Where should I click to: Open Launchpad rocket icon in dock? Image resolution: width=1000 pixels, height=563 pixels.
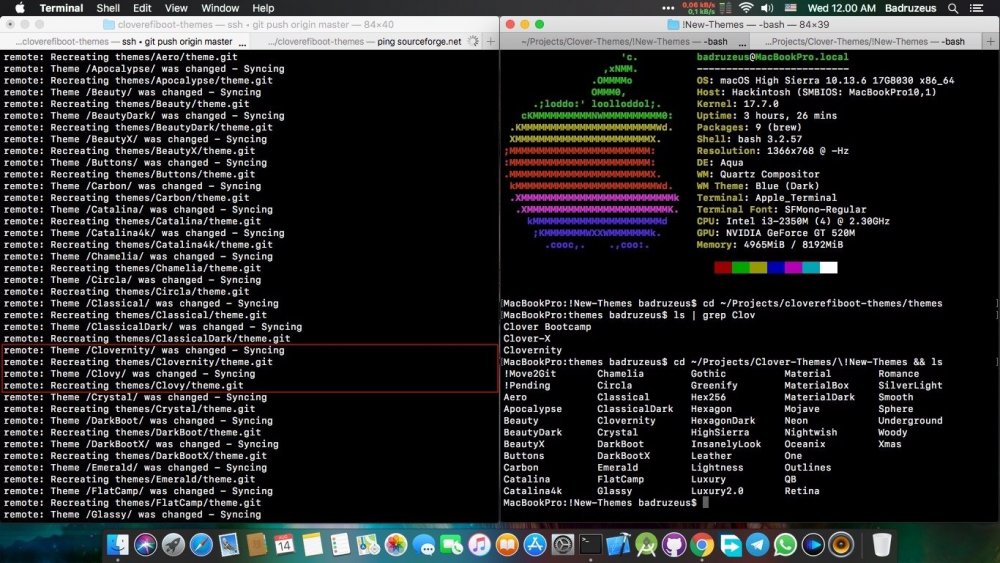(x=173, y=545)
